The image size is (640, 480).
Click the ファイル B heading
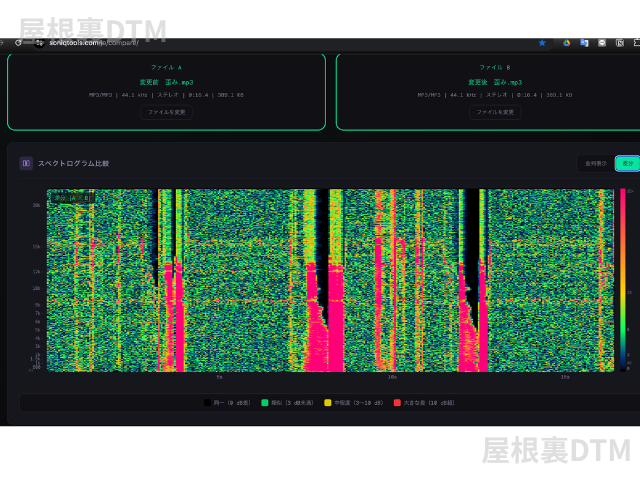click(x=495, y=67)
